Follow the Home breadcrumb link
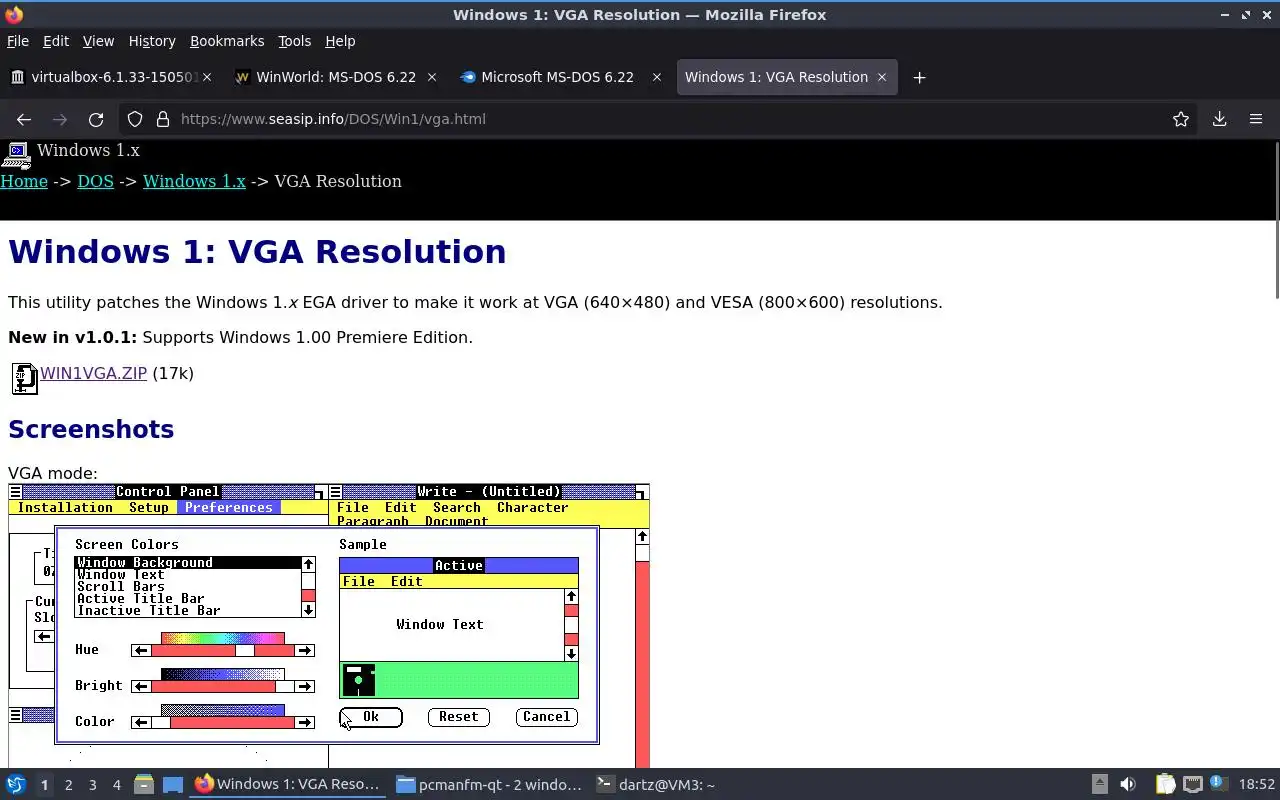 pyautogui.click(x=24, y=181)
